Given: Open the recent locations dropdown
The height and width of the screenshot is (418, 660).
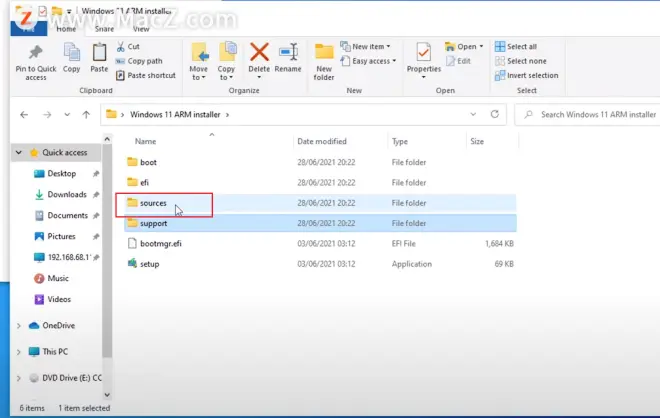Looking at the screenshot, I should (x=67, y=114).
